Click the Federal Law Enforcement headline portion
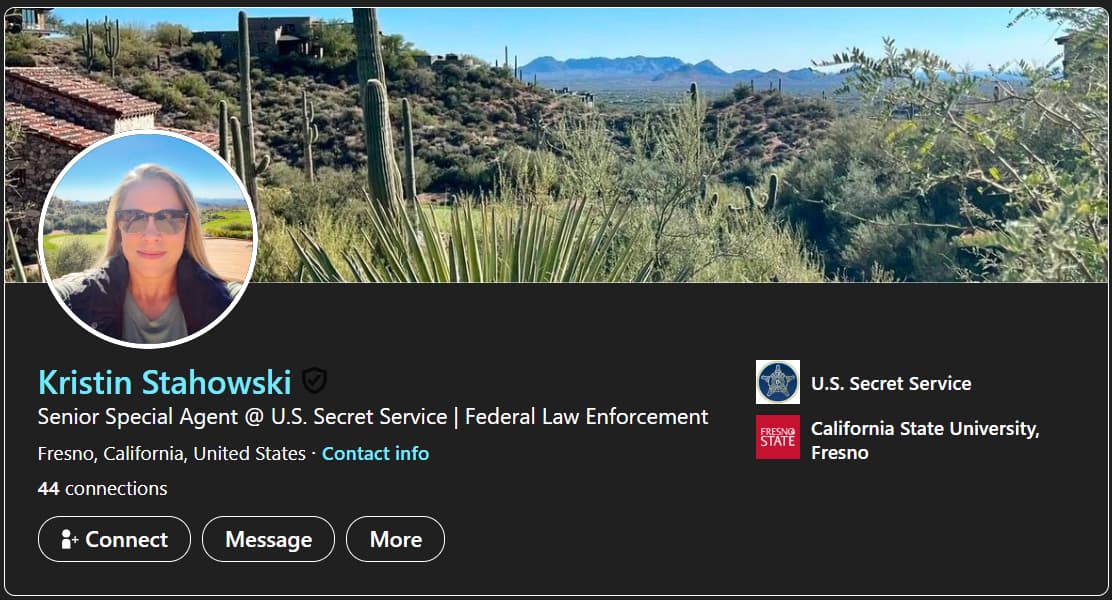 pyautogui.click(x=586, y=416)
